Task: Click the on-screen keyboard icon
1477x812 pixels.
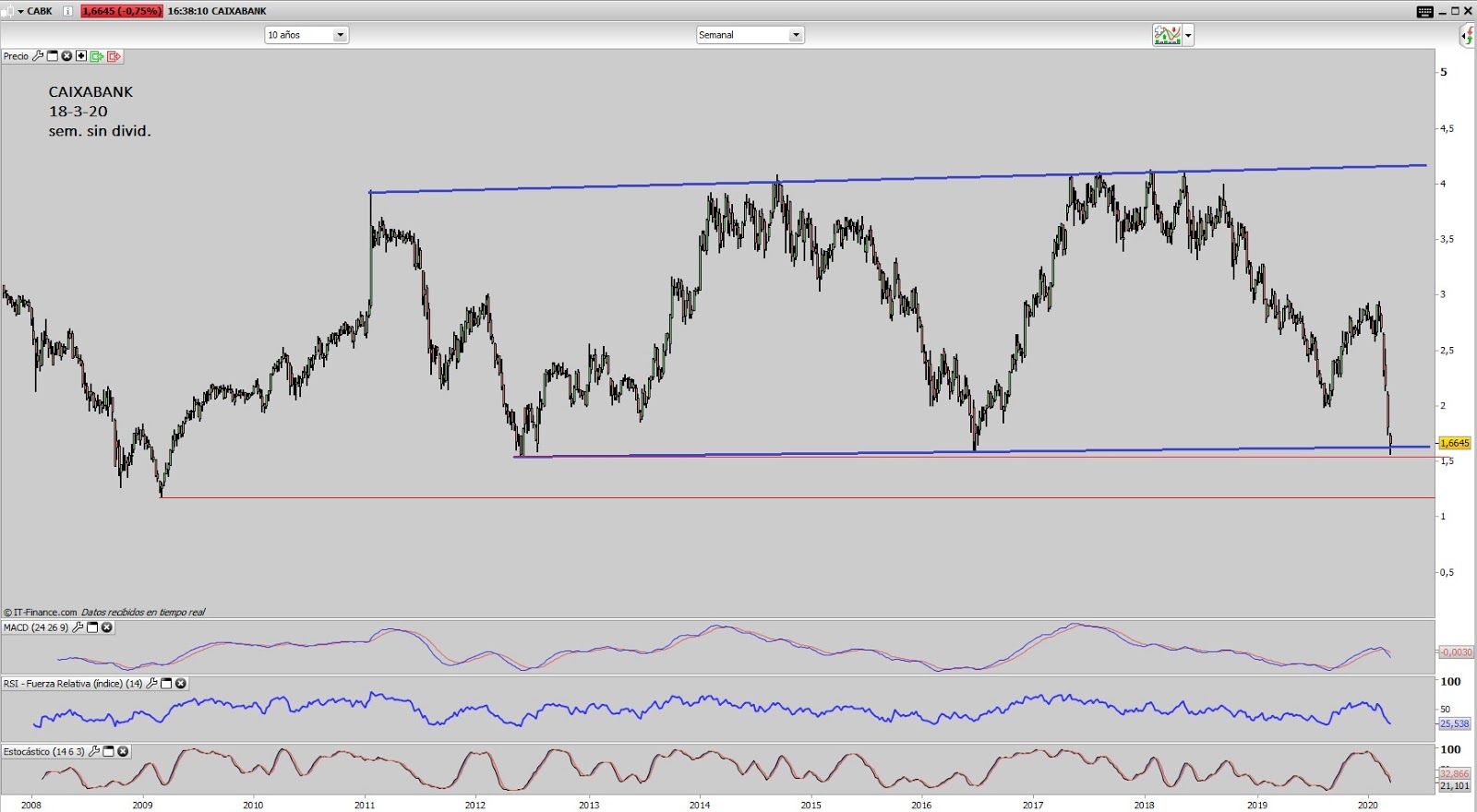Action: pyautogui.click(x=1425, y=11)
